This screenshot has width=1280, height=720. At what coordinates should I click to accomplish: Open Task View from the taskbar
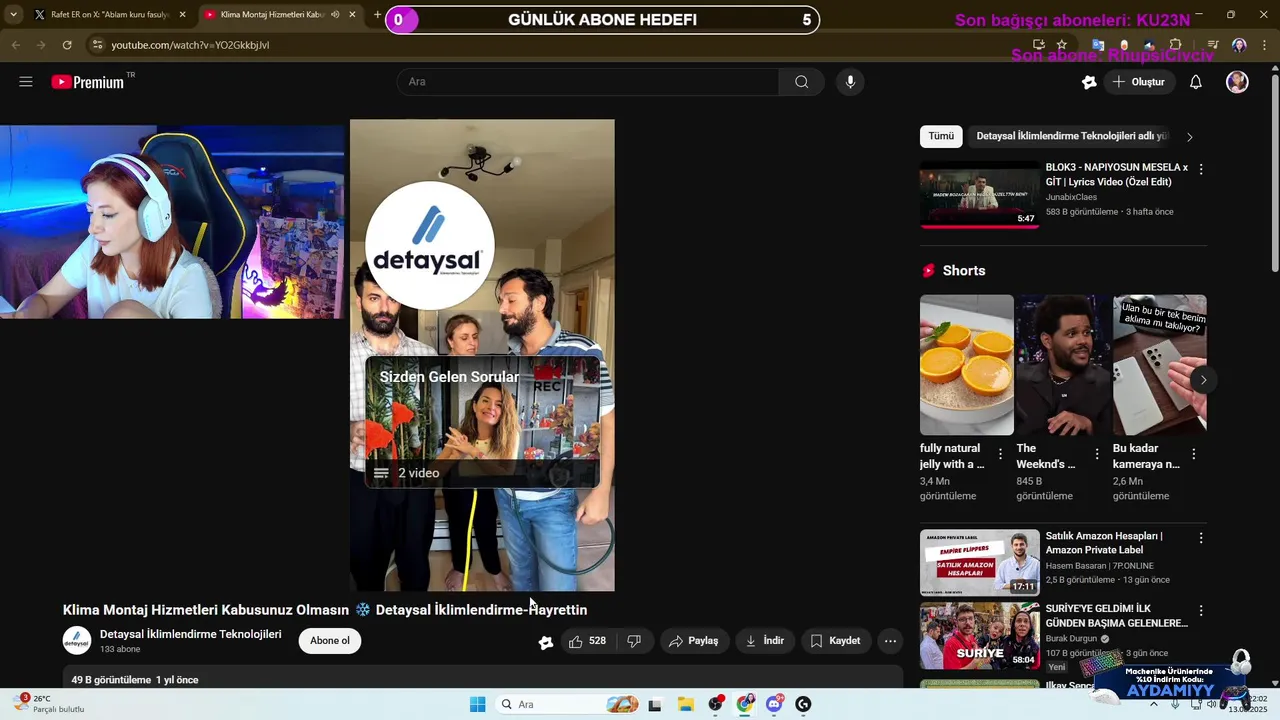point(655,704)
